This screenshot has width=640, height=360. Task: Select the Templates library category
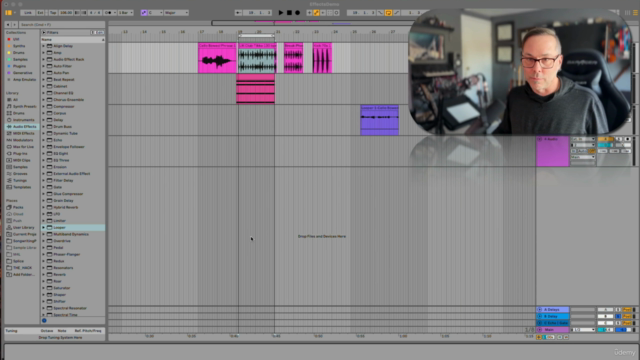click(22, 187)
